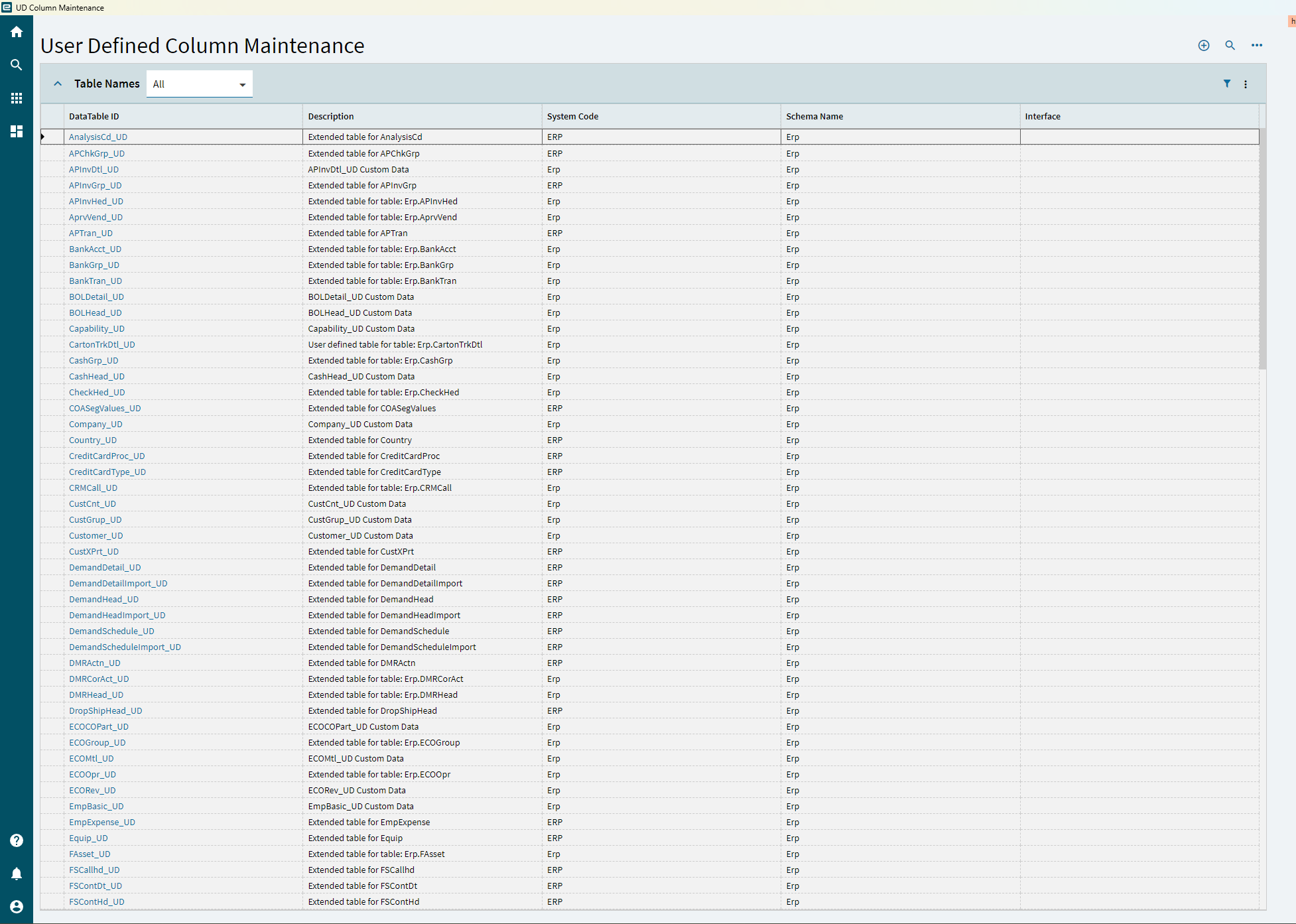Screen dimensions: 1296x924
Task: Open the CustXPrt_UD link
Action: [94, 551]
